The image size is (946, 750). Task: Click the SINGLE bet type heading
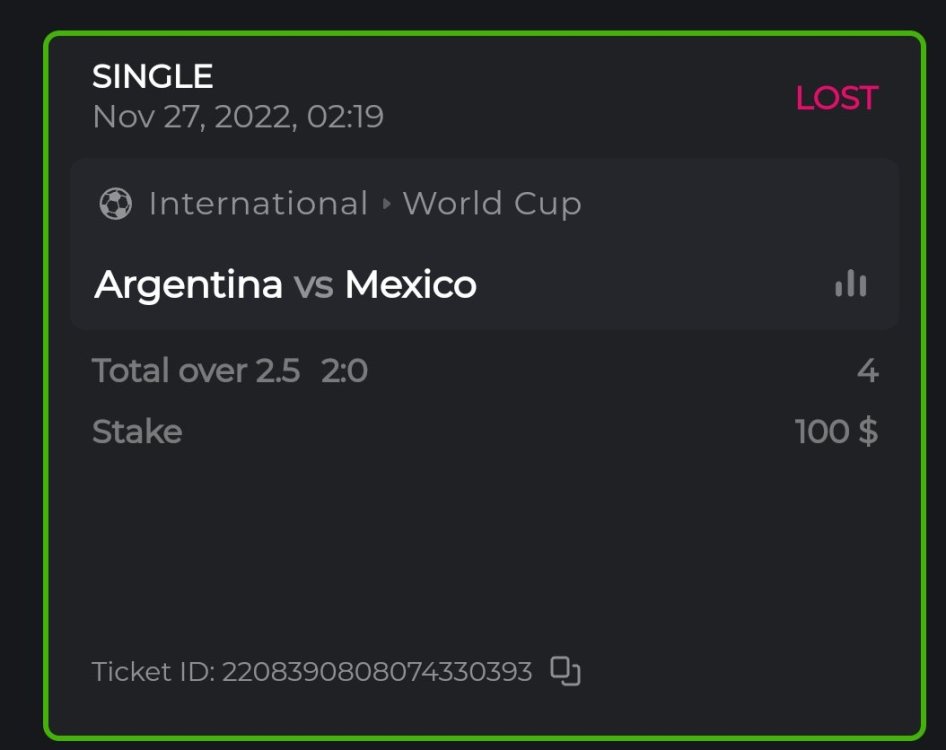click(x=152, y=76)
